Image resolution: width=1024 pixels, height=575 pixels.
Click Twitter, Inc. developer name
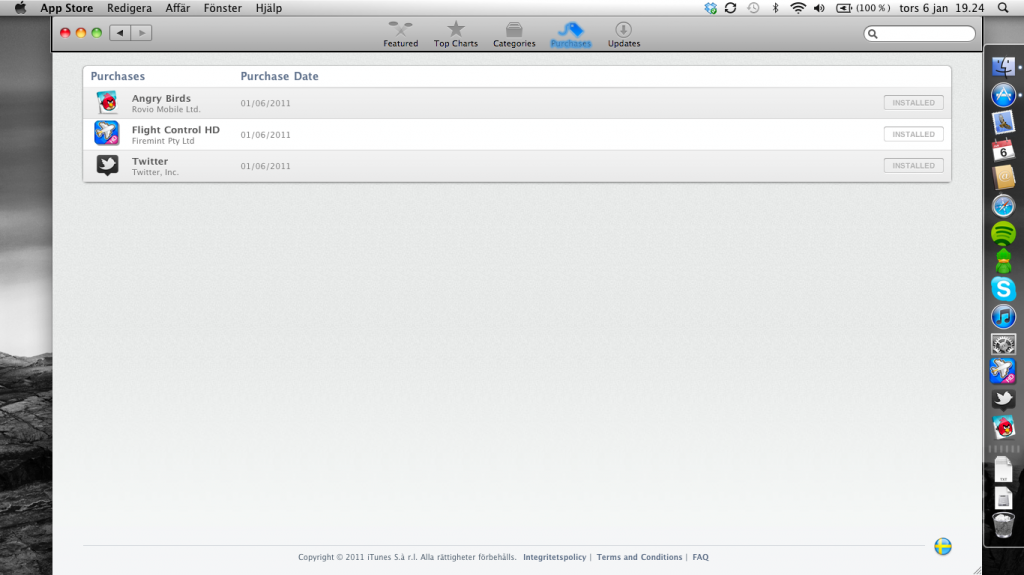coord(155,172)
